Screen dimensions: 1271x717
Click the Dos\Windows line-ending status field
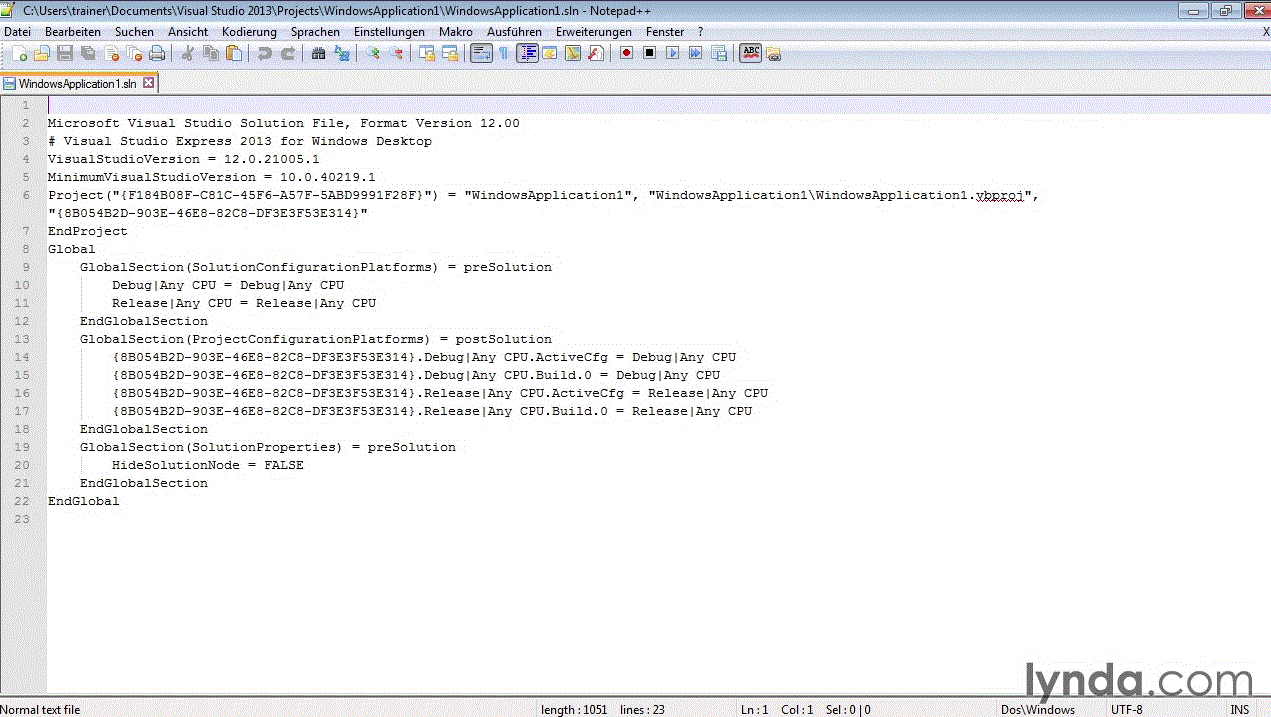(1038, 709)
